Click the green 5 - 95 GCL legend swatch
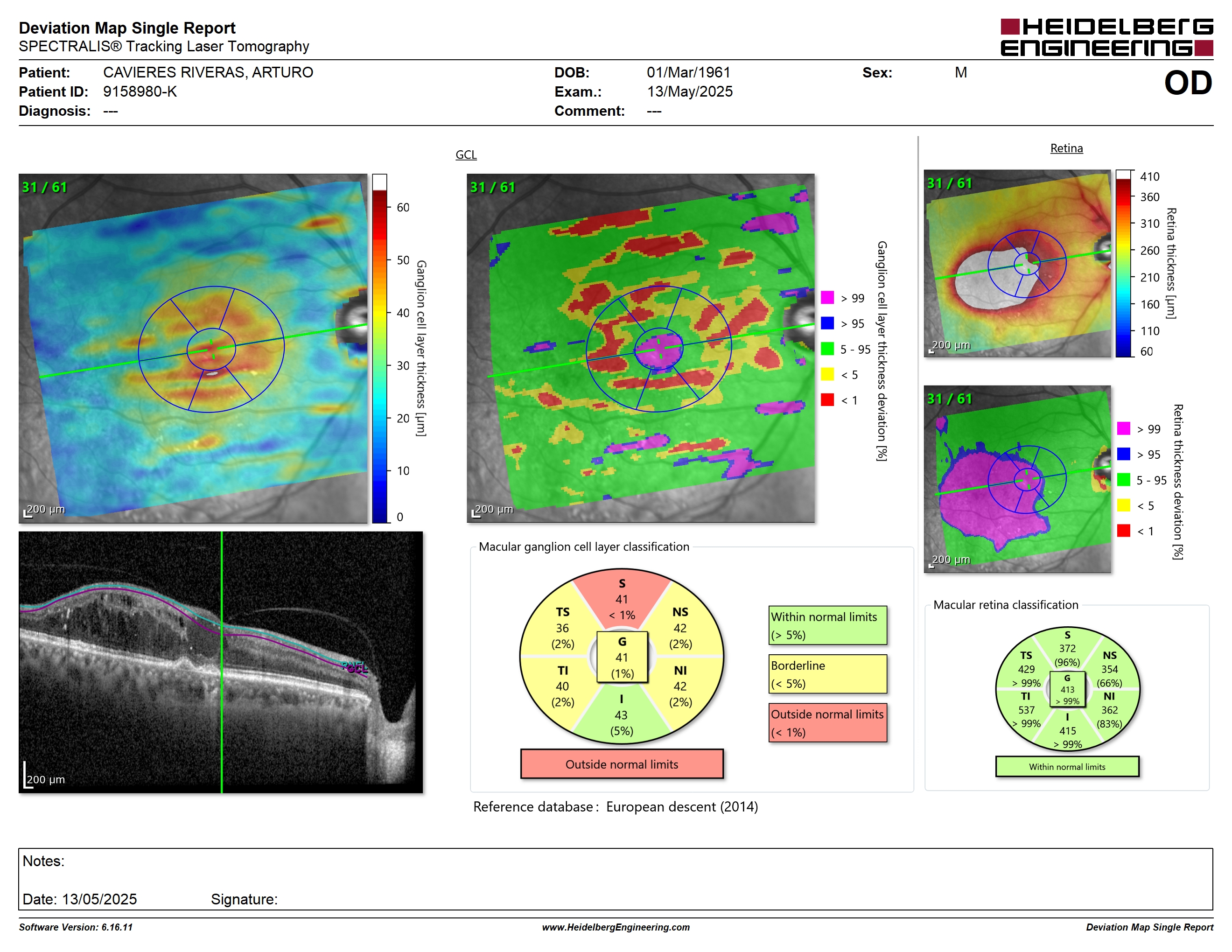The height and width of the screenshot is (952, 1232). pyautogui.click(x=827, y=349)
